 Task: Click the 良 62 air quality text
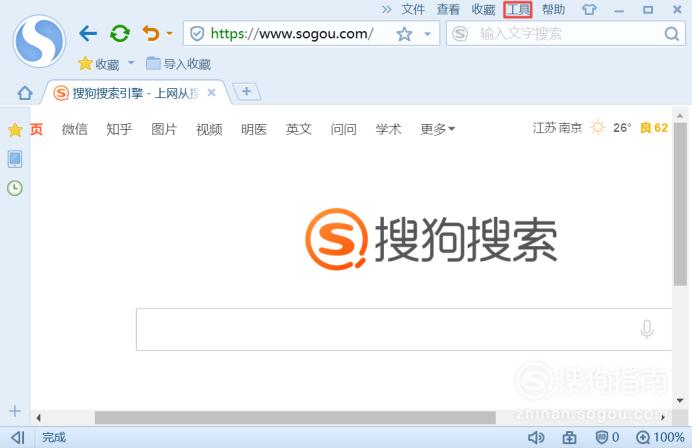point(654,128)
